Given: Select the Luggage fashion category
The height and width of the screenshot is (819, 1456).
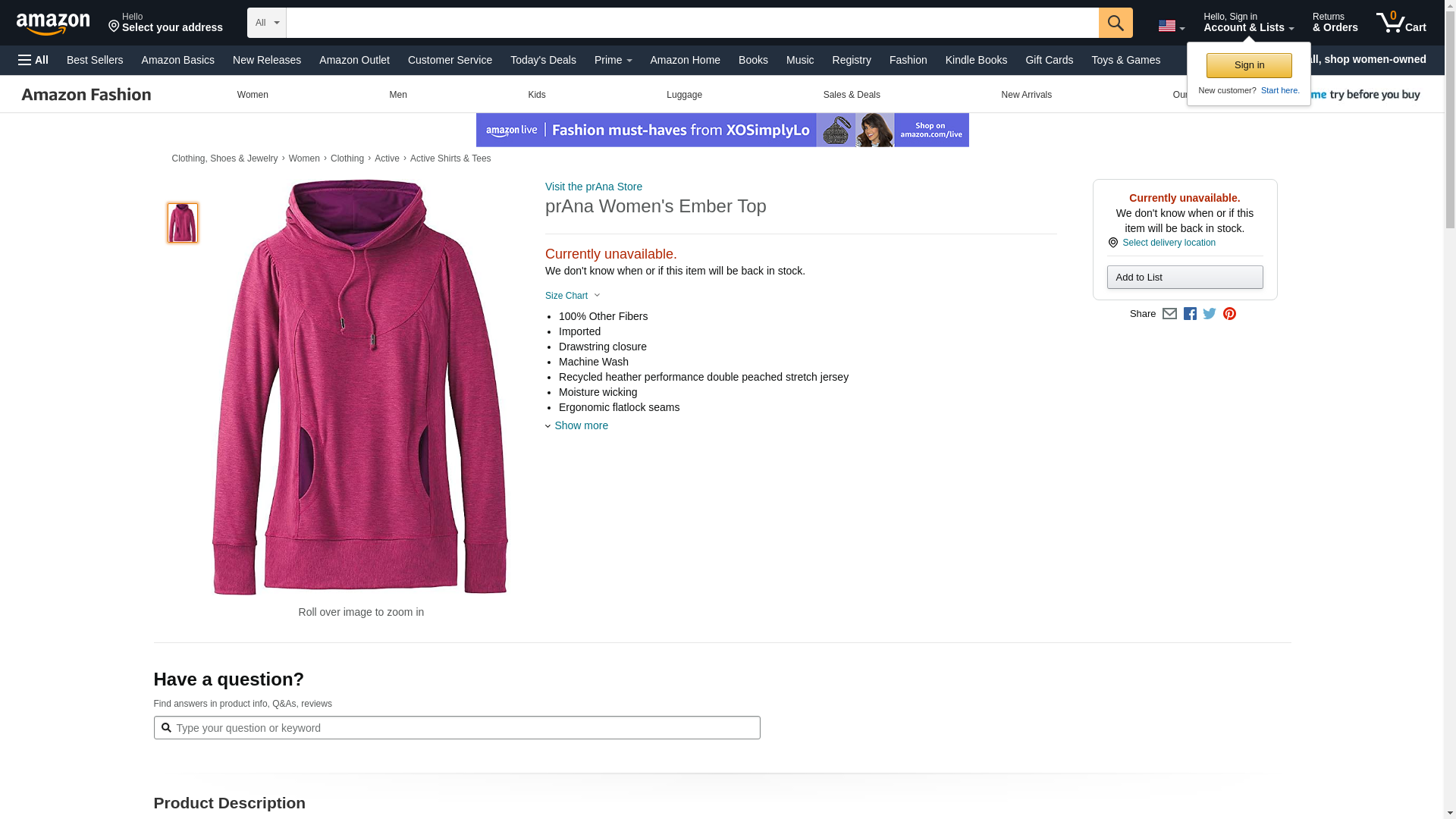Looking at the screenshot, I should [x=684, y=95].
